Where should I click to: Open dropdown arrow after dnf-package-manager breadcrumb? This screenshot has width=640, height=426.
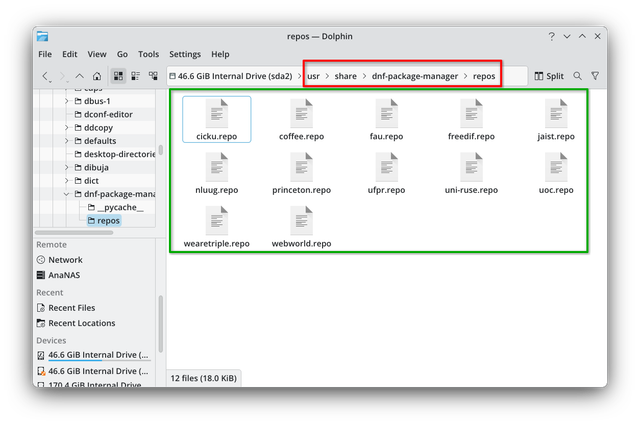465,76
